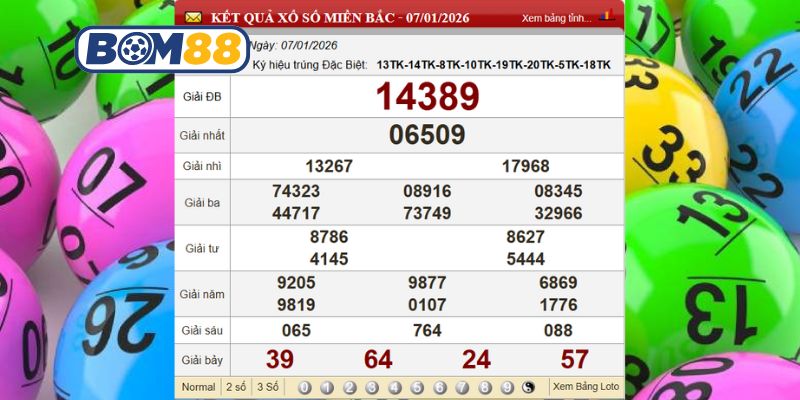Click first prize number 06509
The image size is (800, 400).
pos(427,135)
